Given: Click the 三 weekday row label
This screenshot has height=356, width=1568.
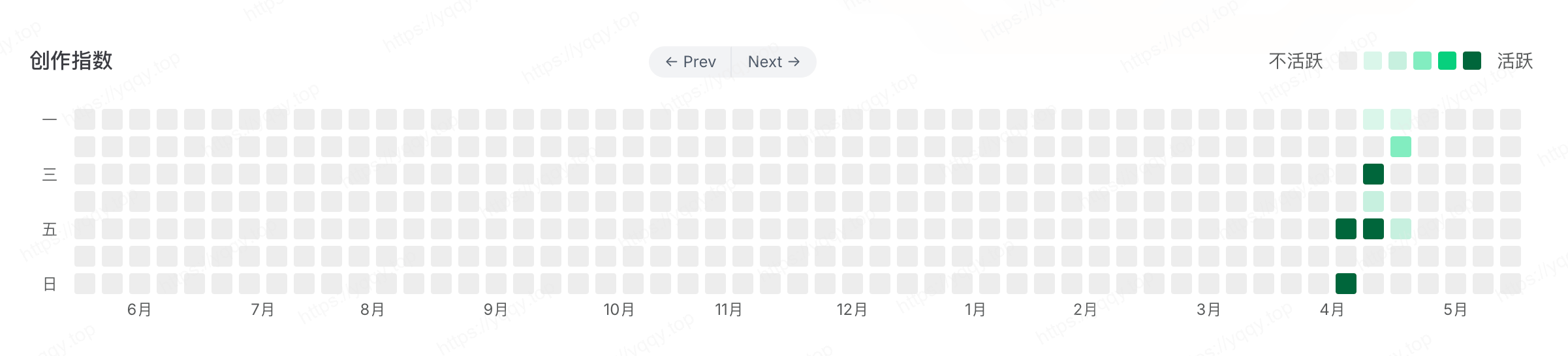Looking at the screenshot, I should (50, 175).
